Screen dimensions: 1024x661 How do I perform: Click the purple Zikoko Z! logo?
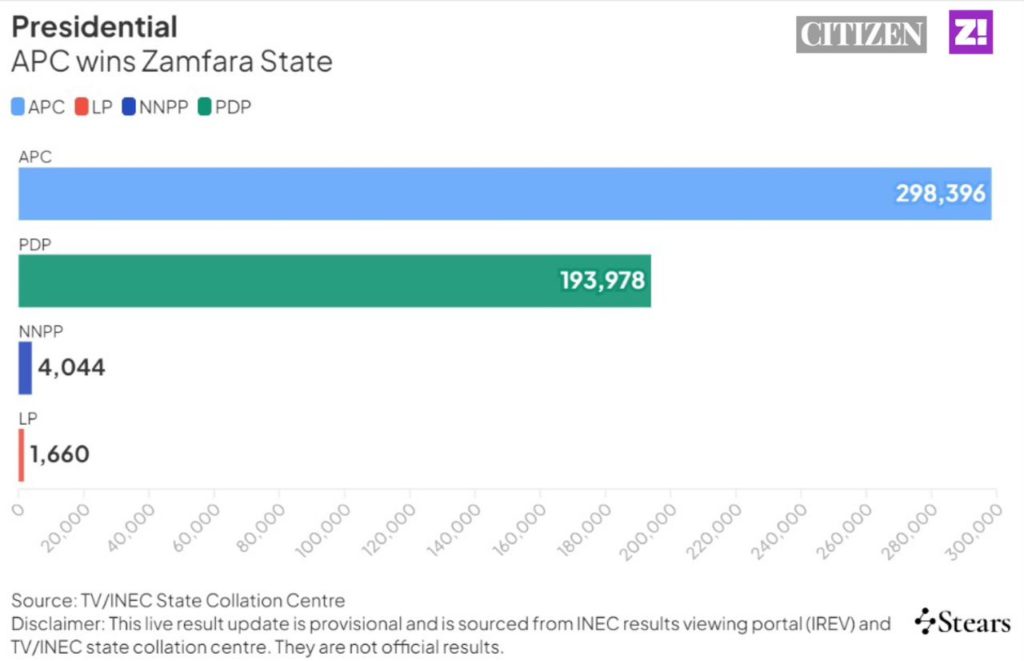(x=970, y=32)
